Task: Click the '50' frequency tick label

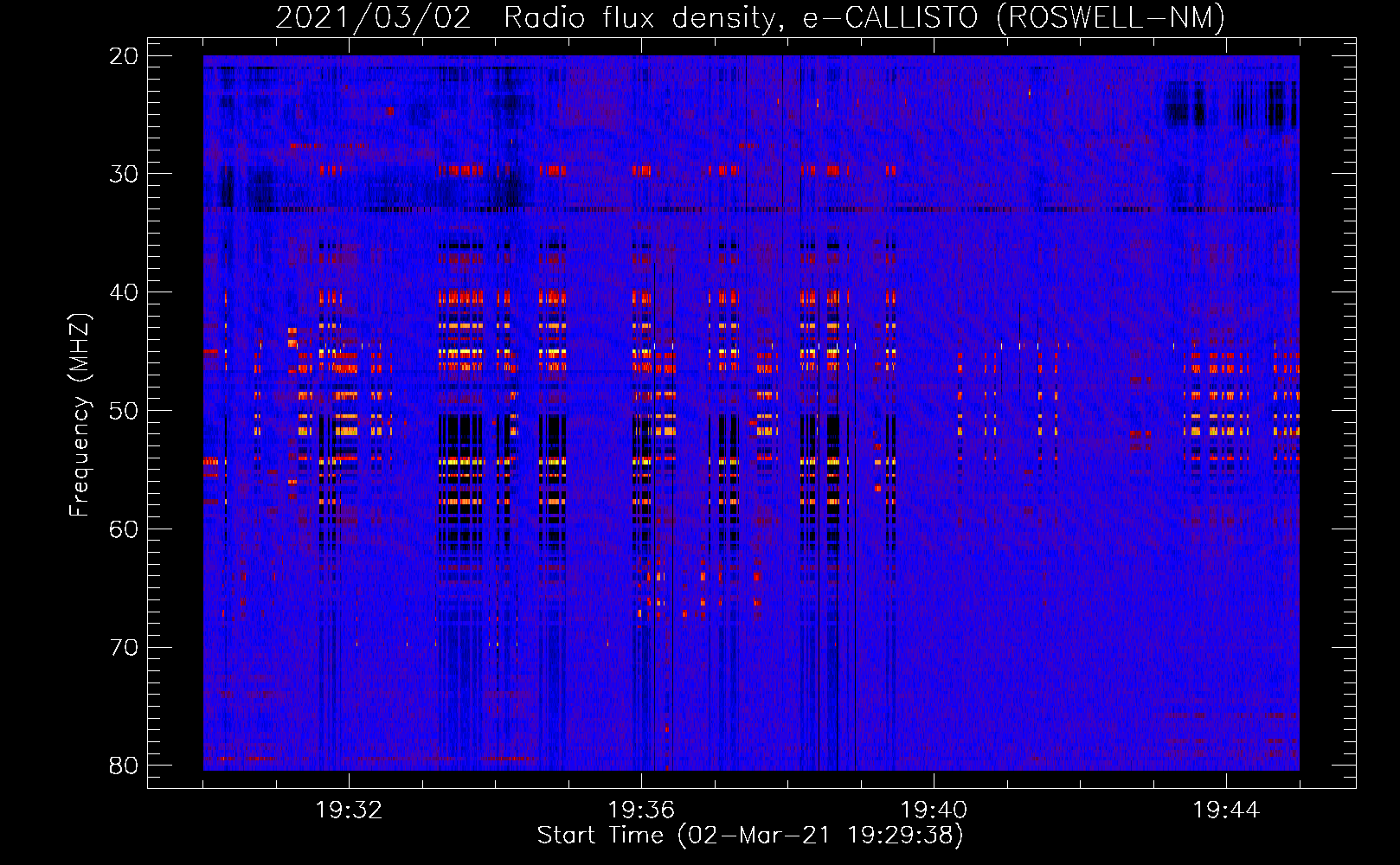Action: (x=124, y=411)
